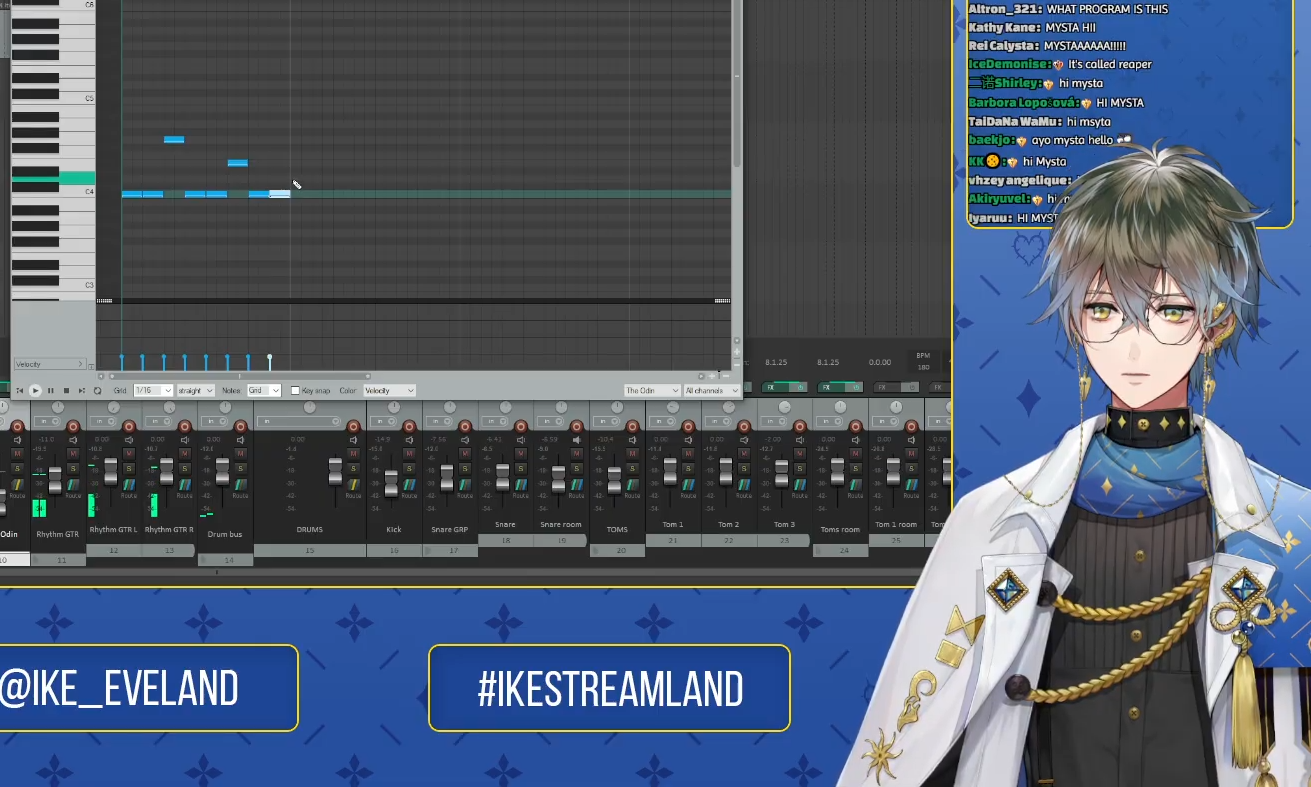This screenshot has width=1311, height=787.
Task: Toggle monitor speaker on Snare room track
Action: [576, 440]
